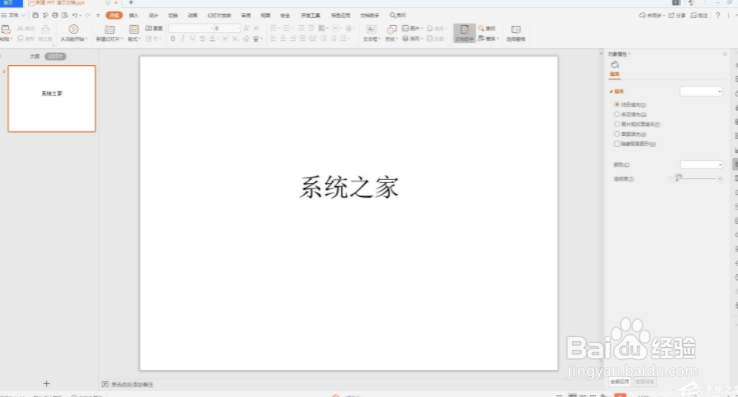This screenshot has height=397, width=738.
Task: Toggle Bold formatting
Action: 173,39
